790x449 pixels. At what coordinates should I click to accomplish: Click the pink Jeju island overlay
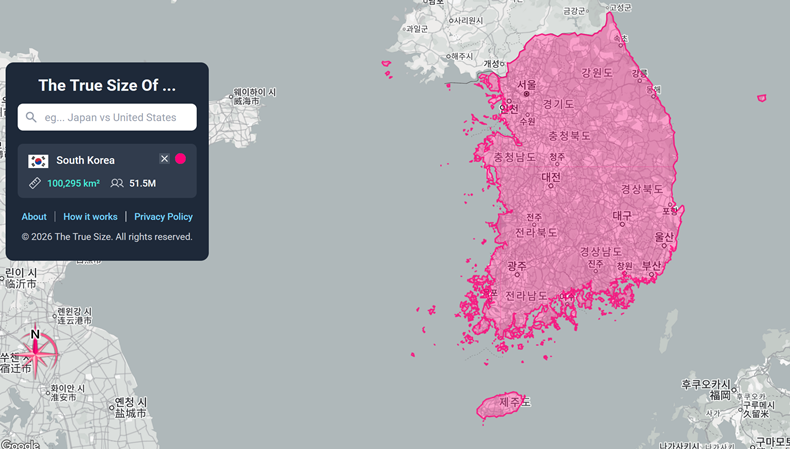click(500, 406)
